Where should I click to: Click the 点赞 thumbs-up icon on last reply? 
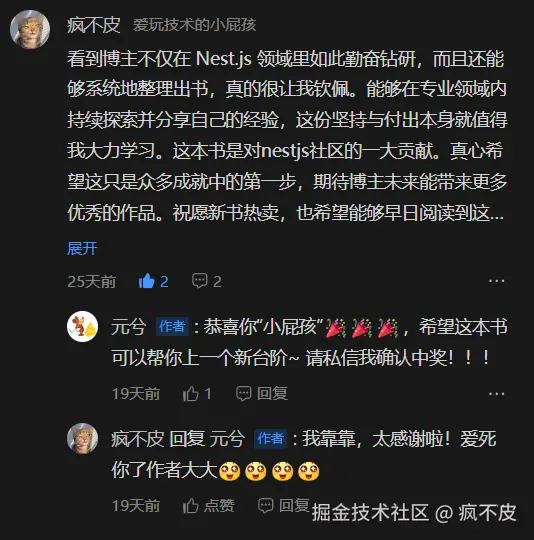191,506
